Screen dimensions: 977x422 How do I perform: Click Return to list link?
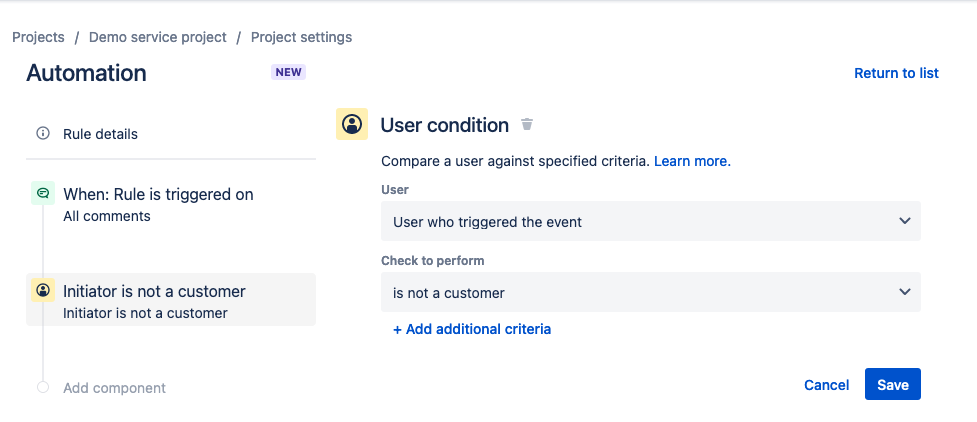[896, 73]
